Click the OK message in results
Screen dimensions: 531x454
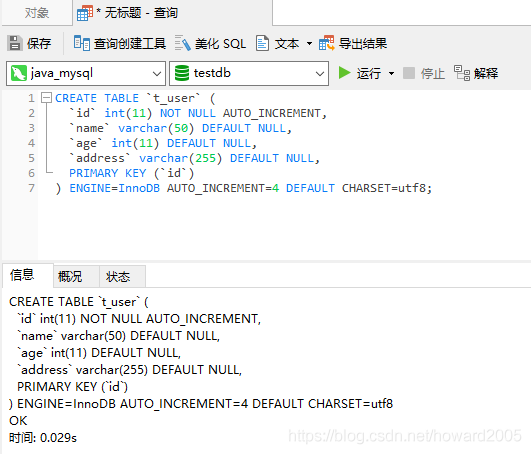[x=18, y=421]
